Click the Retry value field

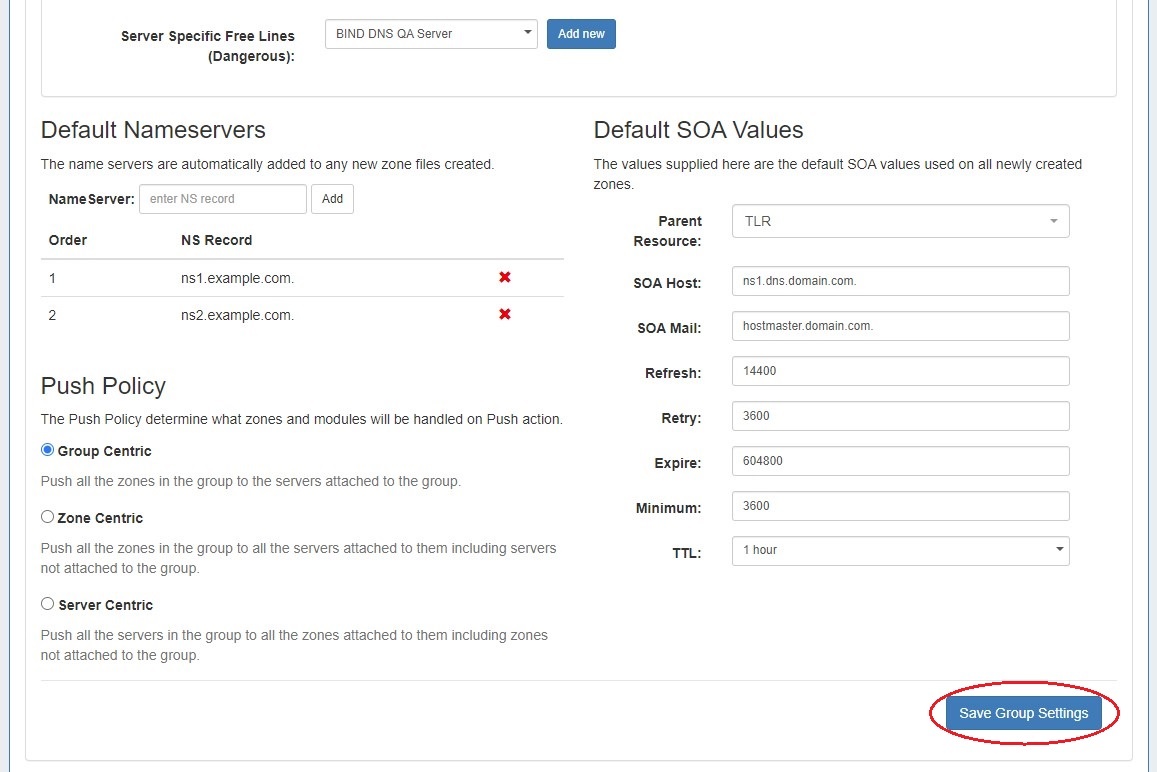click(900, 416)
